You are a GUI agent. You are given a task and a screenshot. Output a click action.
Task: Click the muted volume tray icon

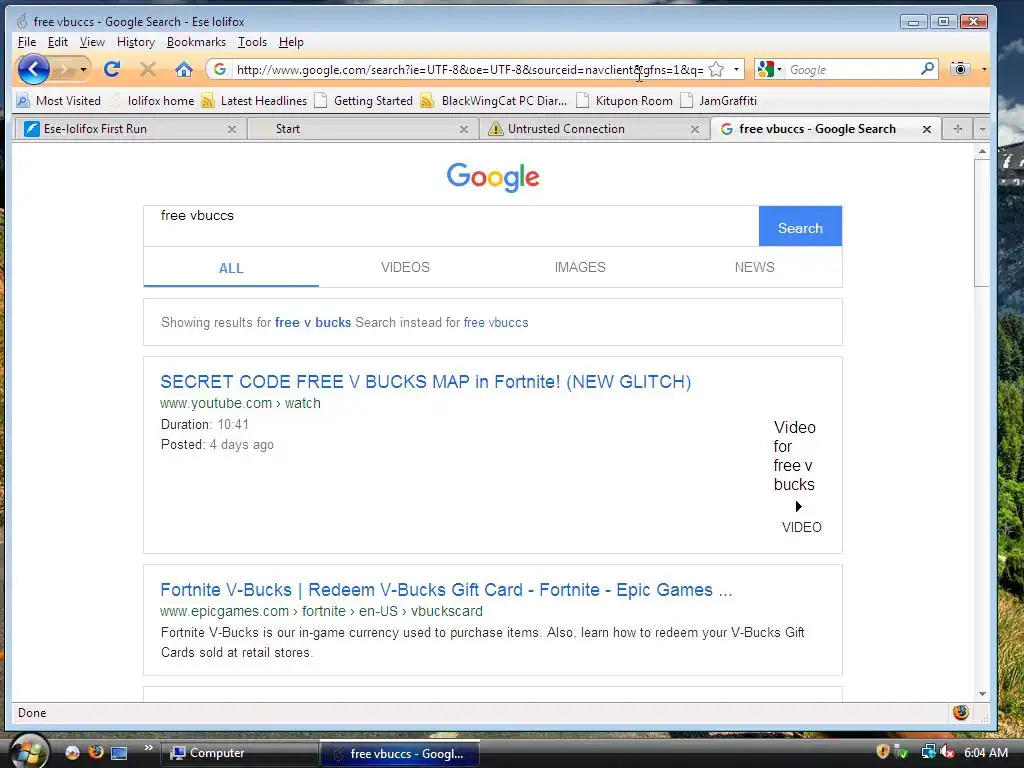947,752
